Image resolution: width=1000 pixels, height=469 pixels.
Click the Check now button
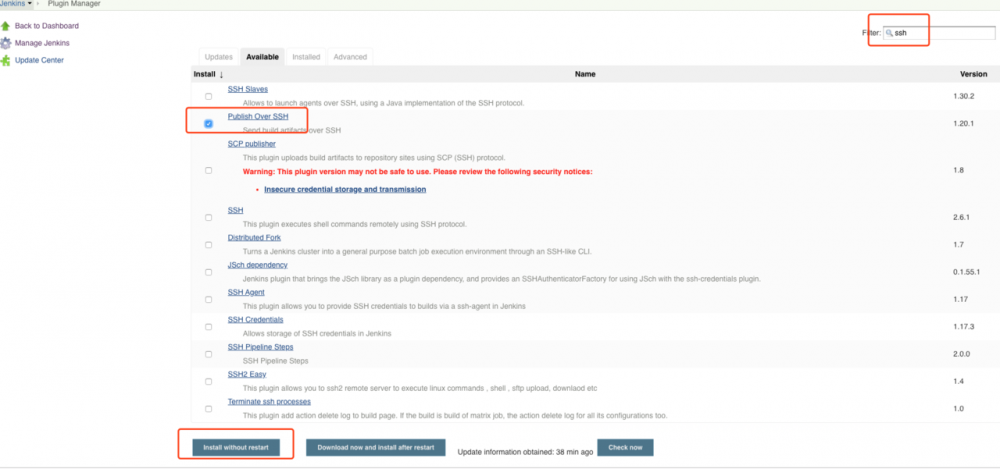coord(625,448)
